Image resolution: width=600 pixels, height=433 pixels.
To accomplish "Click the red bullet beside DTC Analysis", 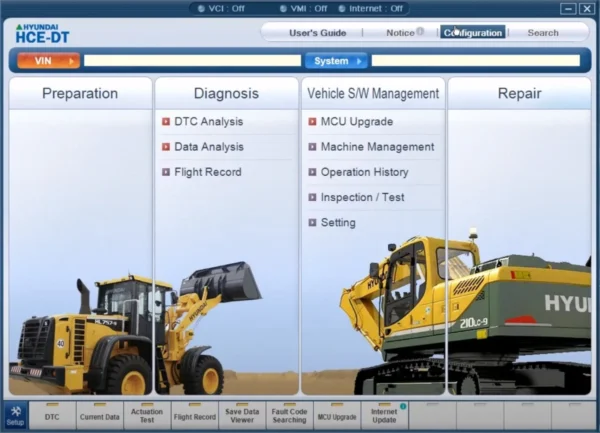I will pos(166,122).
